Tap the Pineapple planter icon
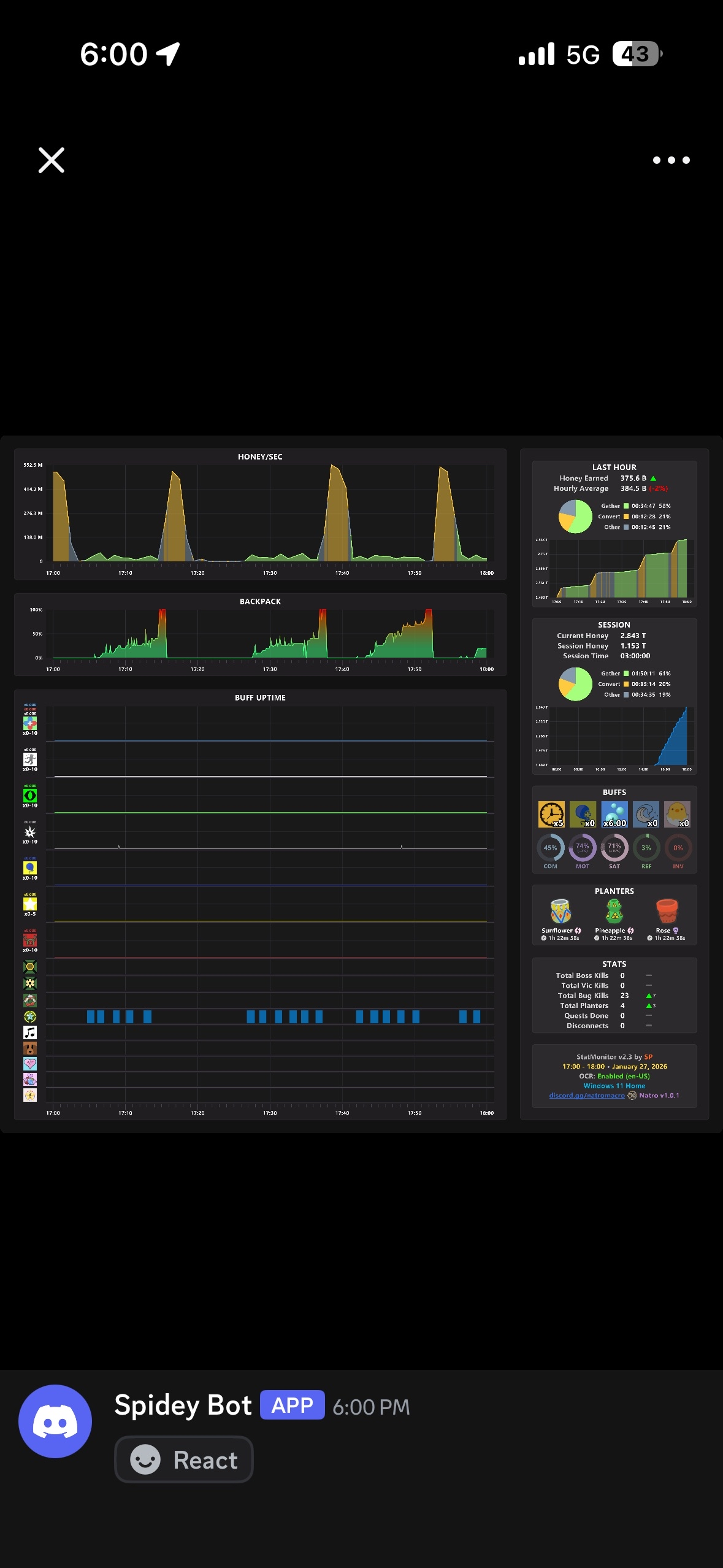The image size is (723, 1568). click(x=614, y=912)
